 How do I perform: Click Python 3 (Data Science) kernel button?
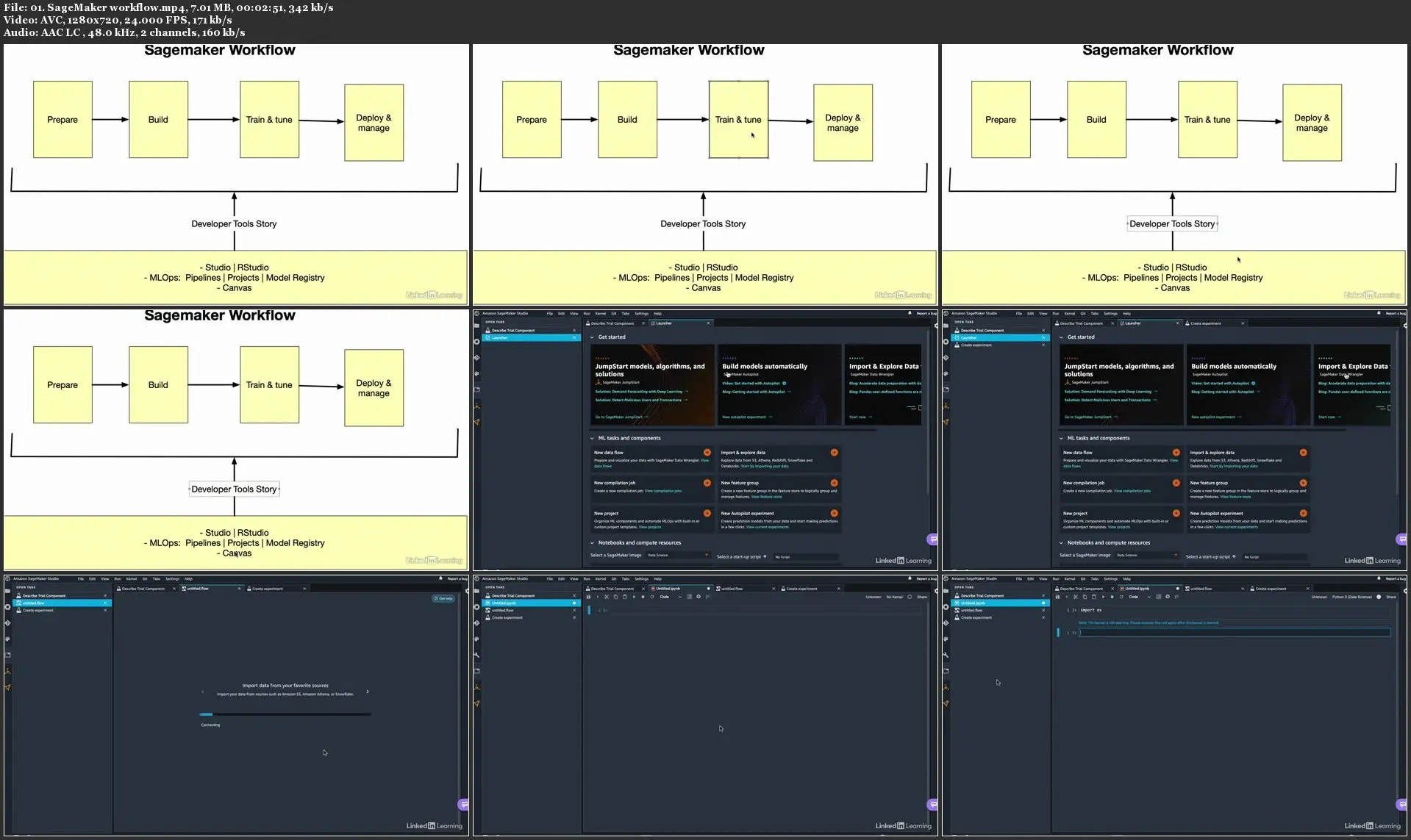(x=1352, y=597)
